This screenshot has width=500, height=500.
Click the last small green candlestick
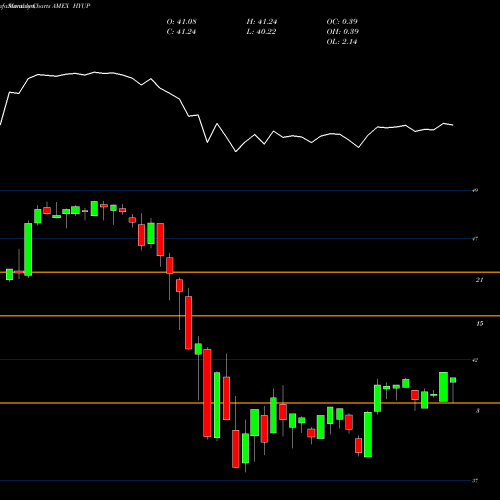453,380
